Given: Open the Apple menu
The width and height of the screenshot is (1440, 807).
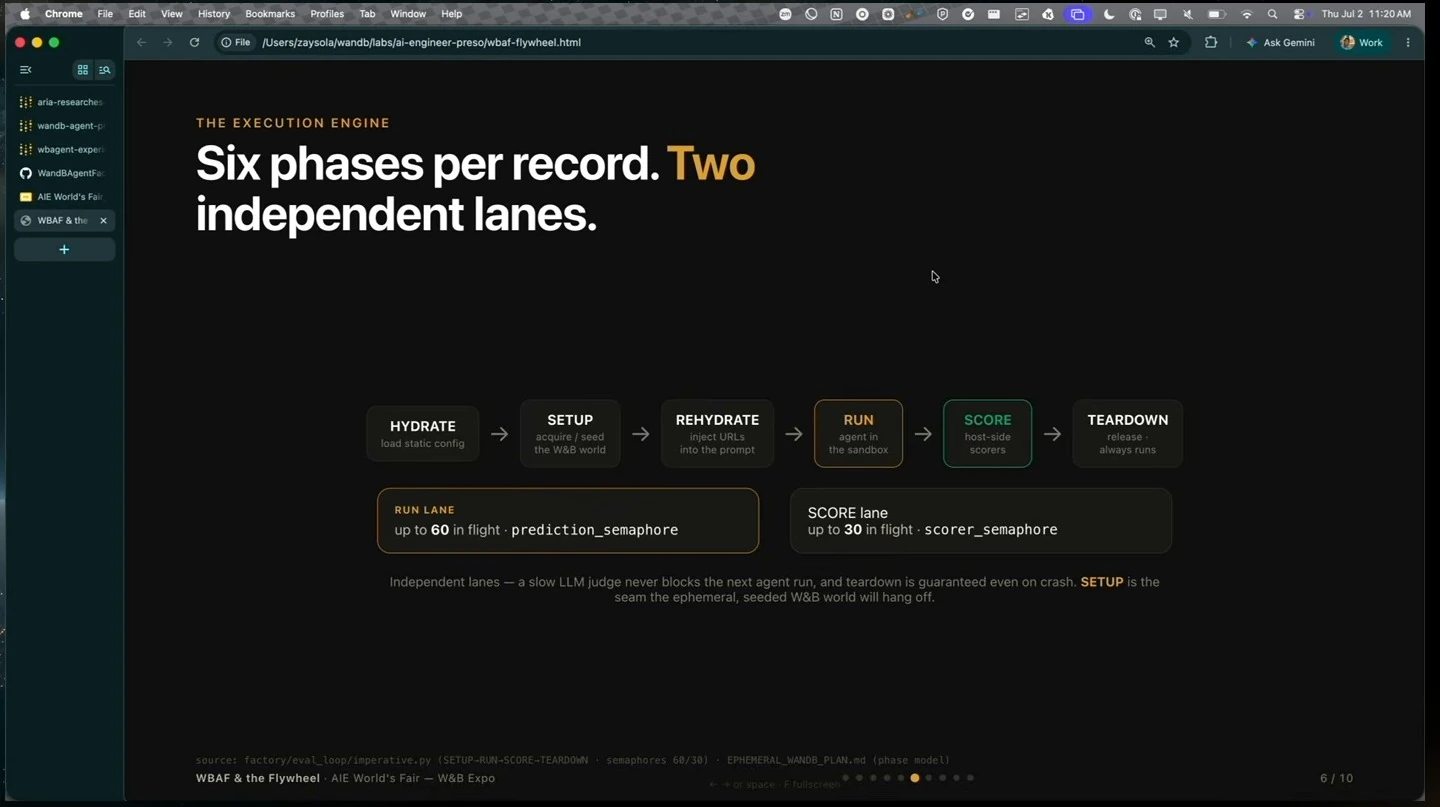Looking at the screenshot, I should click(25, 14).
